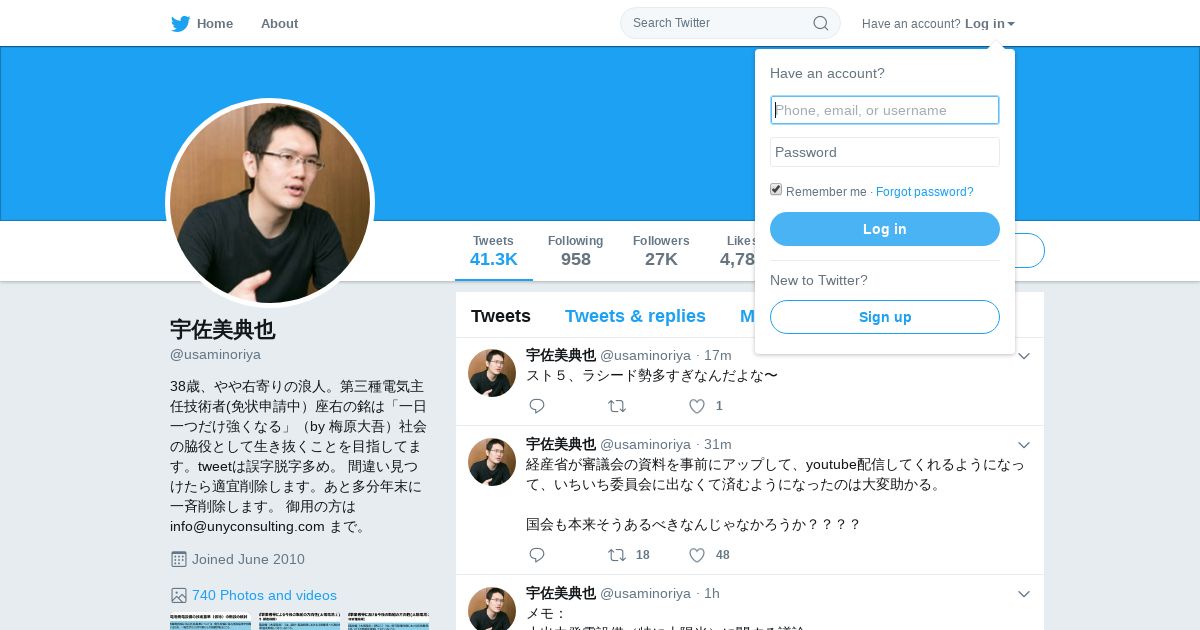Retweet the スト5 tweet
Viewport: 1200px width, 630px height.
click(x=617, y=406)
